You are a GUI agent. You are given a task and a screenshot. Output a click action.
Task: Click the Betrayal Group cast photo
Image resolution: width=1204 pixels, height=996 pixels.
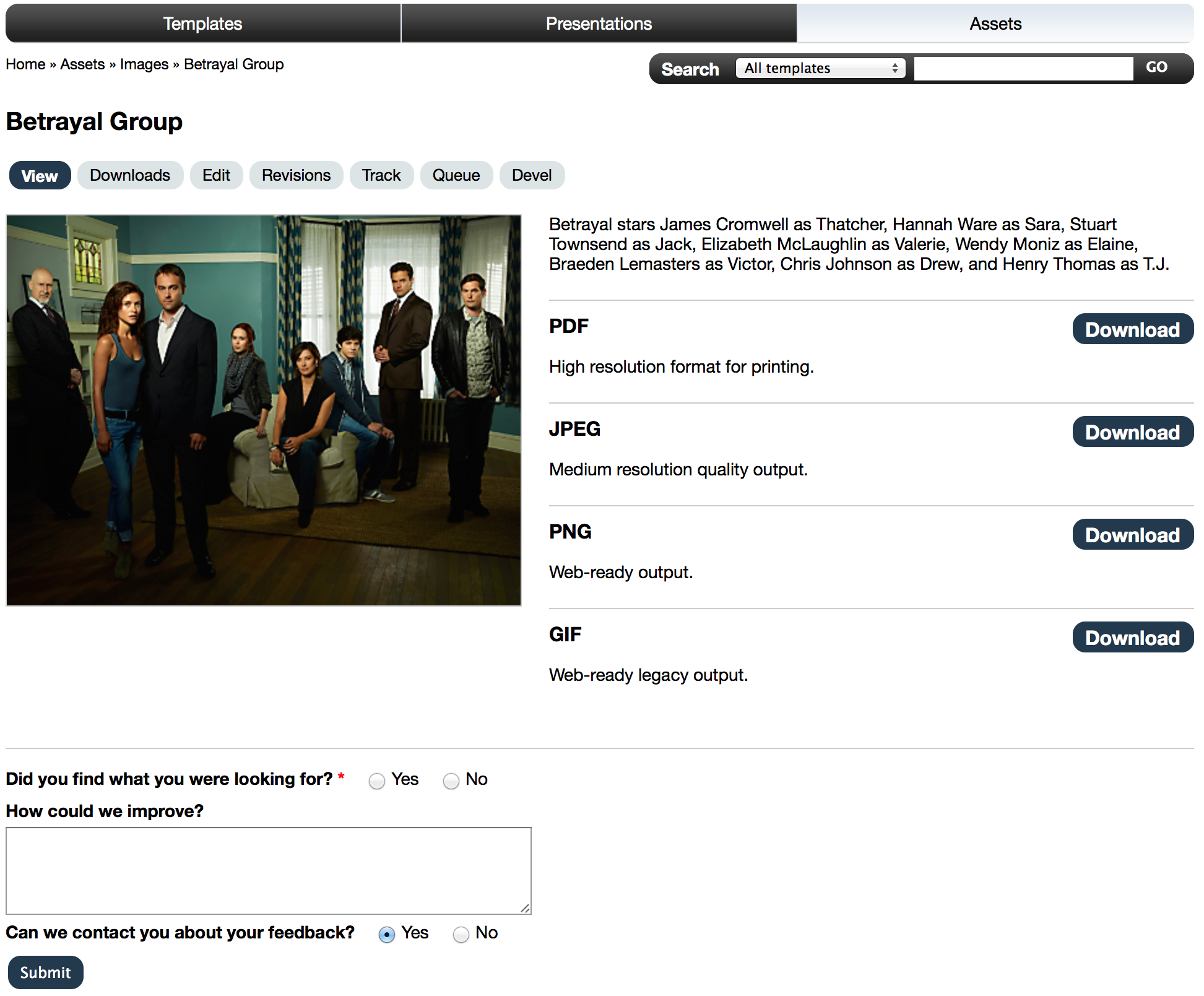point(264,410)
